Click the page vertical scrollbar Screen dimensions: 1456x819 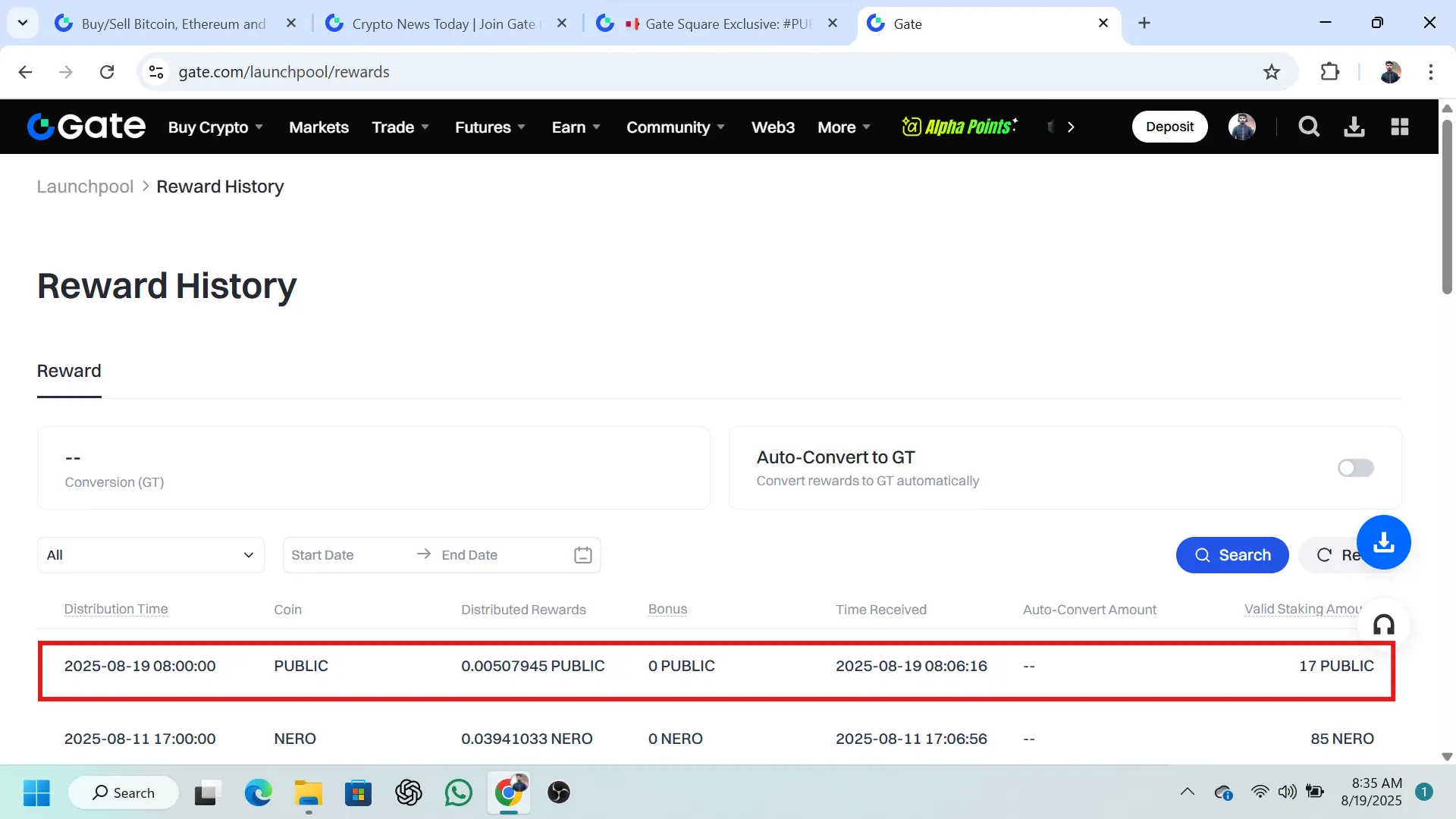(1447, 206)
